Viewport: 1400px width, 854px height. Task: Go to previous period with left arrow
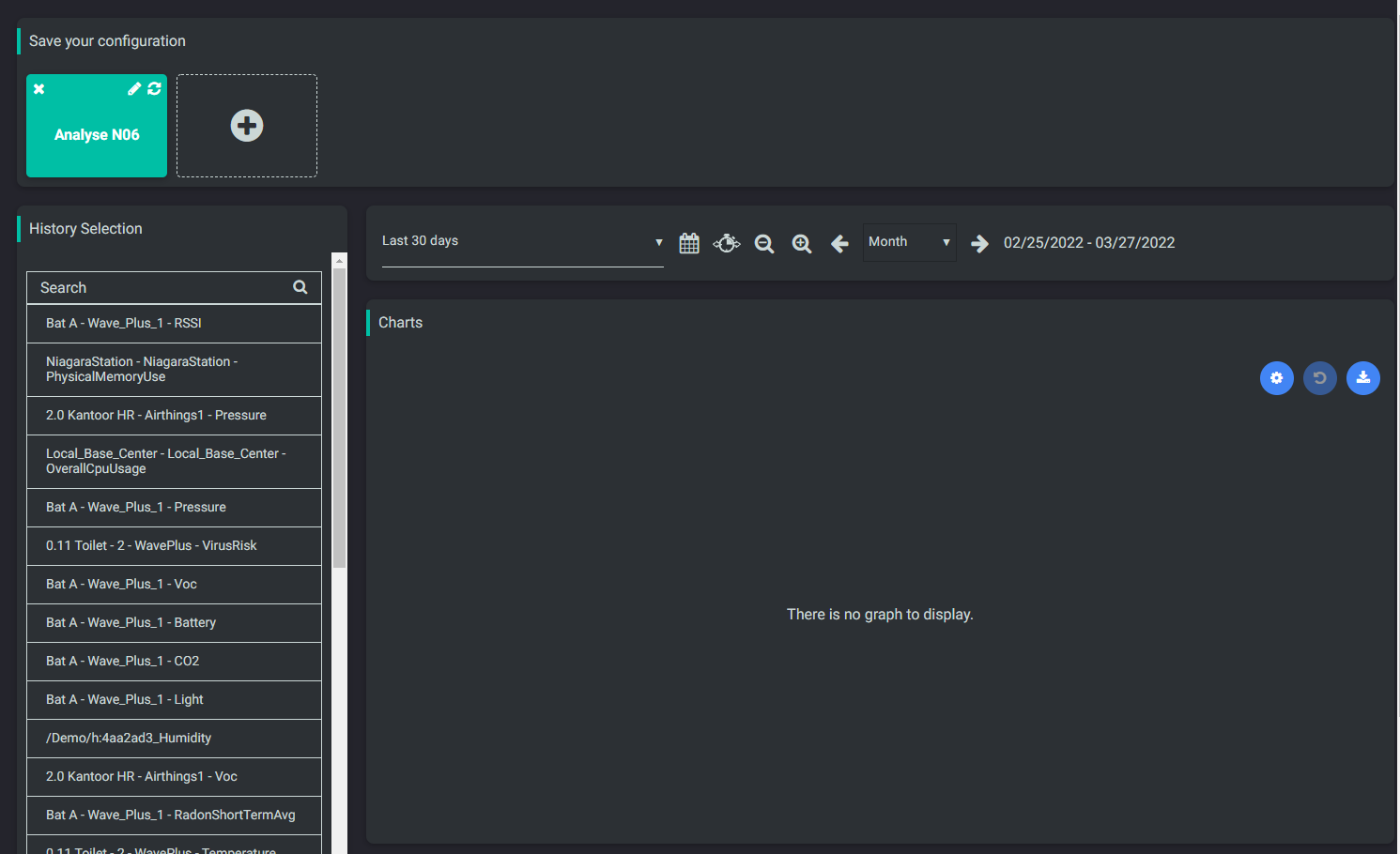tap(839, 244)
